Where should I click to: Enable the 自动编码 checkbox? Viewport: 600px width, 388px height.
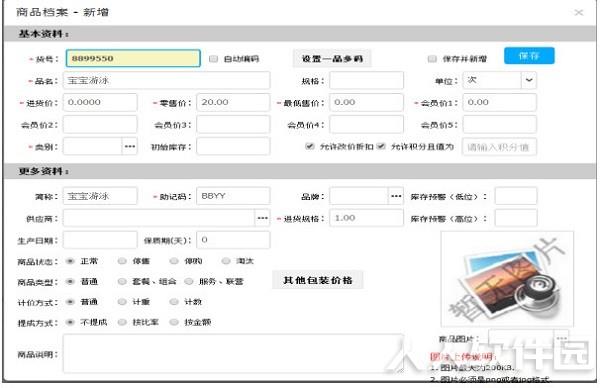(214, 59)
